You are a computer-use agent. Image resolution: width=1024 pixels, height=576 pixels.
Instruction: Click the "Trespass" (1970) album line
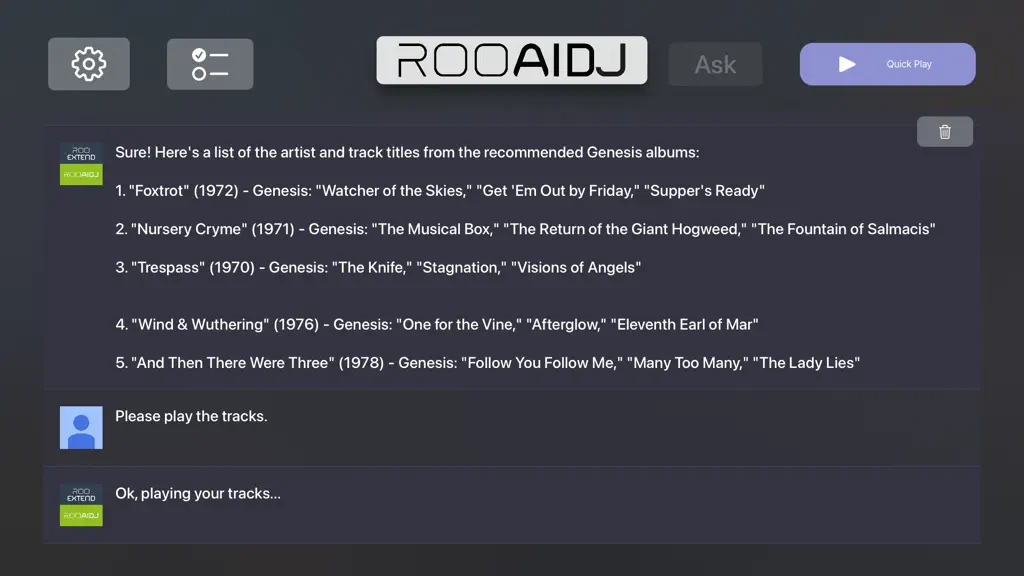(x=378, y=268)
